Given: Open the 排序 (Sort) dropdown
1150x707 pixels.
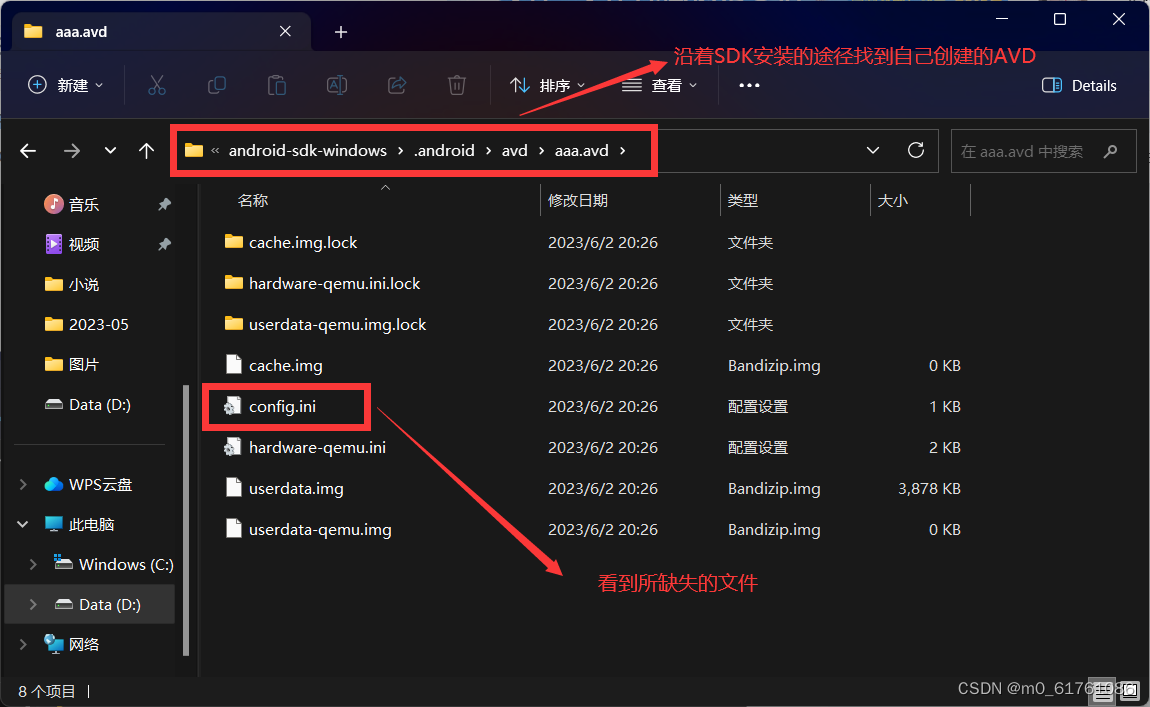Looking at the screenshot, I should coord(549,85).
